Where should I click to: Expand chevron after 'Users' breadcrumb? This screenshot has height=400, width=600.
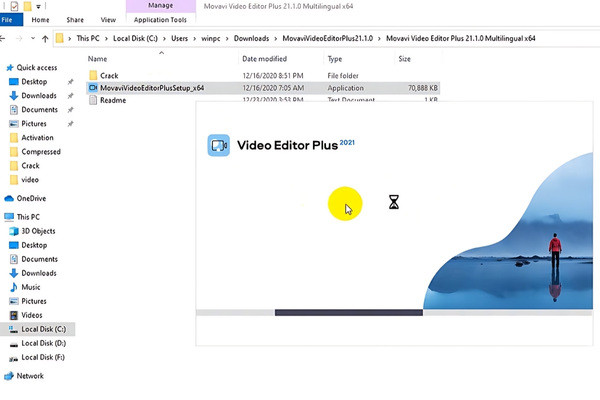coord(194,38)
